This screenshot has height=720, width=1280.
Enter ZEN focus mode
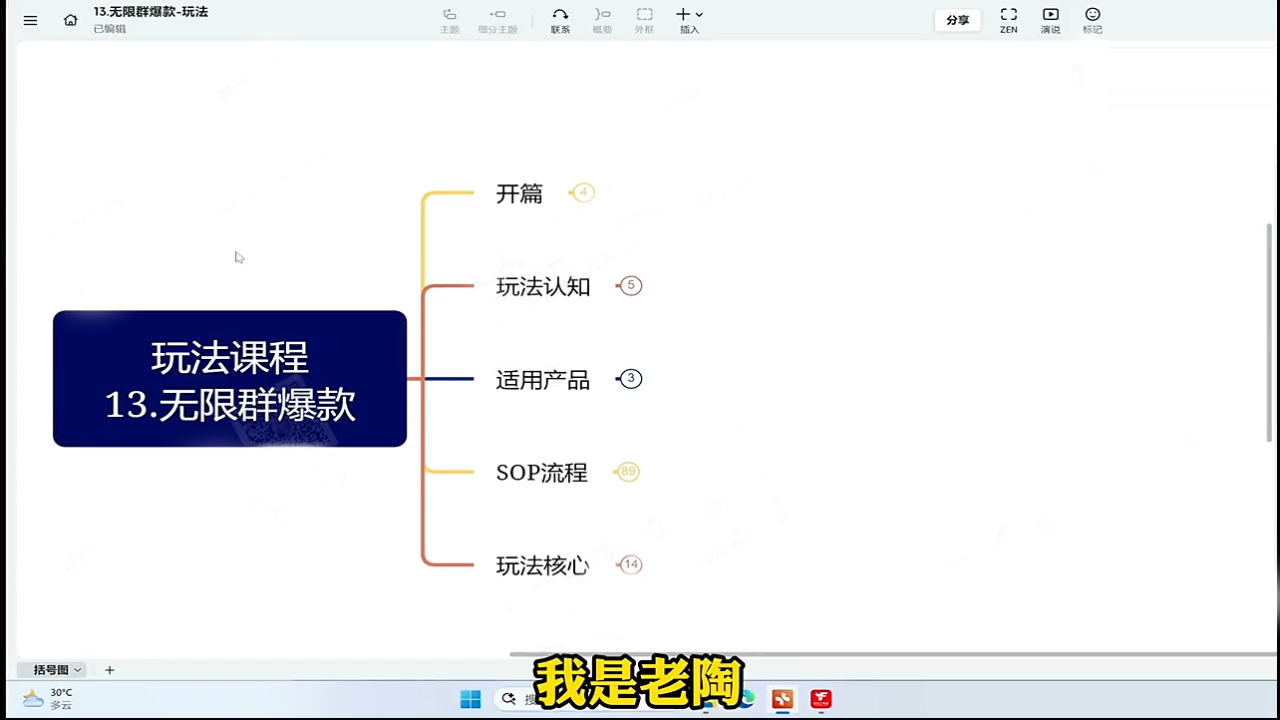click(1008, 18)
